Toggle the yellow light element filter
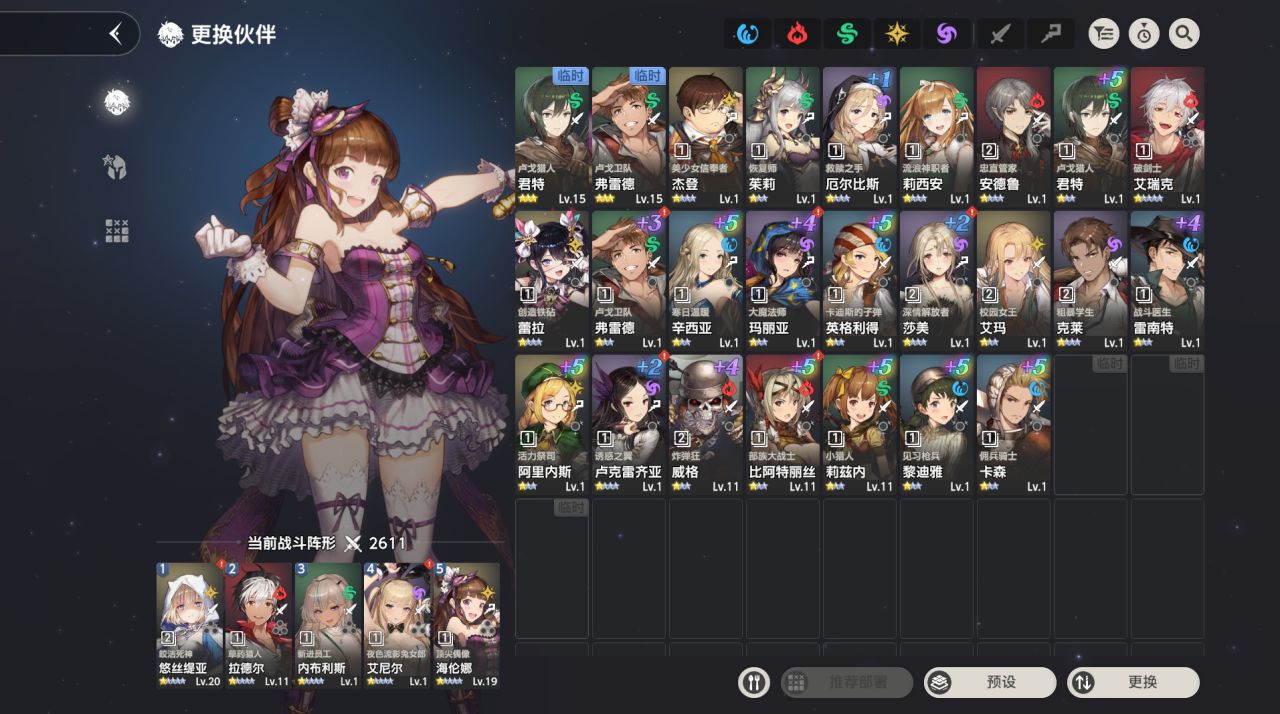Screen dimensions: 1280x714 (897, 34)
